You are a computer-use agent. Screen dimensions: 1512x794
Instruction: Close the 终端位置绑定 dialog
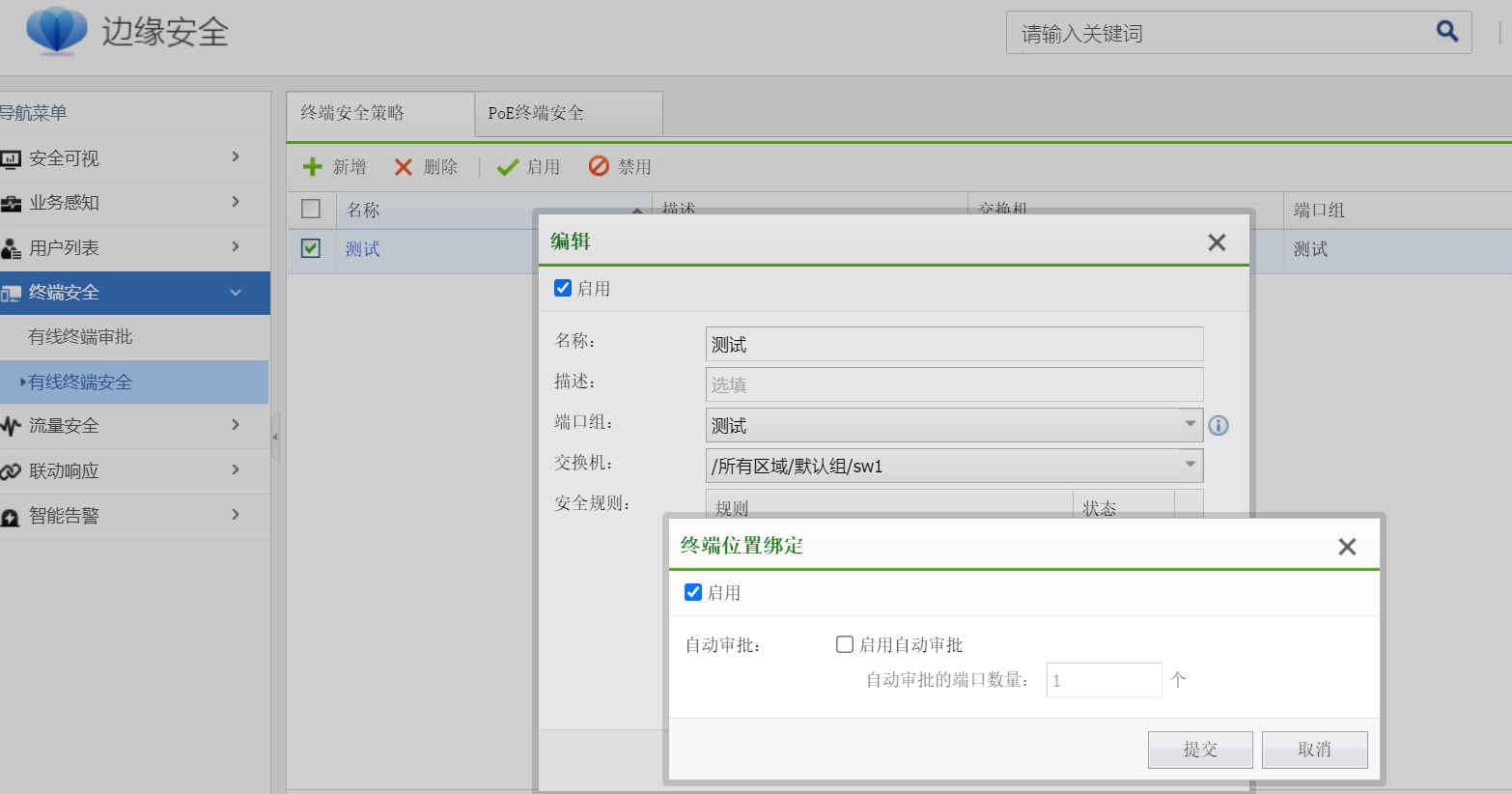coord(1347,547)
